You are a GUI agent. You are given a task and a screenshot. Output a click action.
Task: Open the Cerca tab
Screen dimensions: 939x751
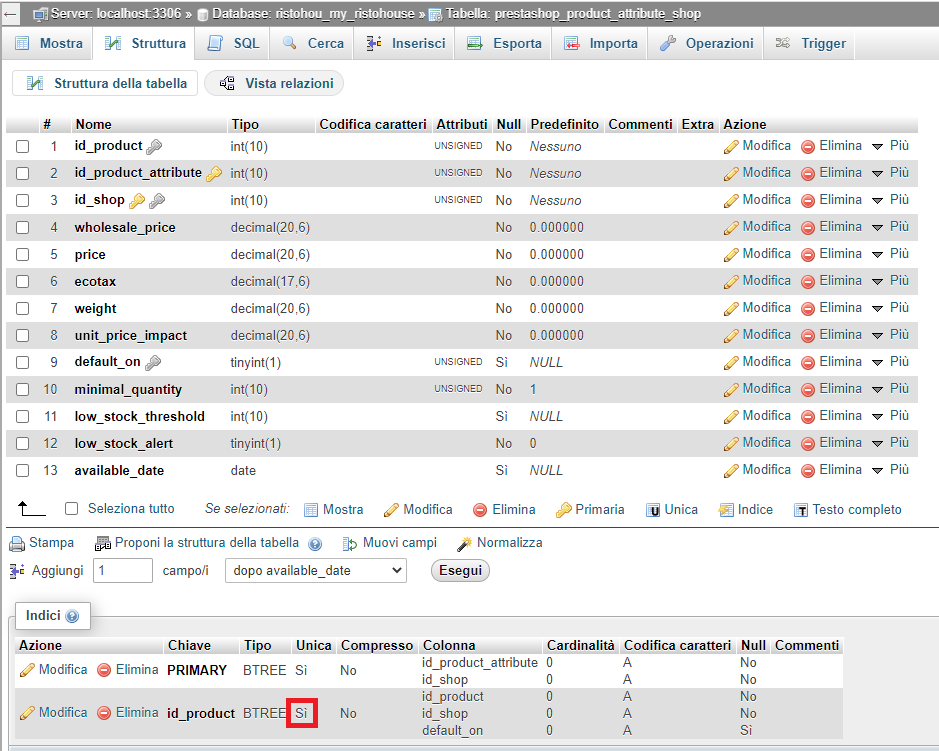tap(312, 44)
